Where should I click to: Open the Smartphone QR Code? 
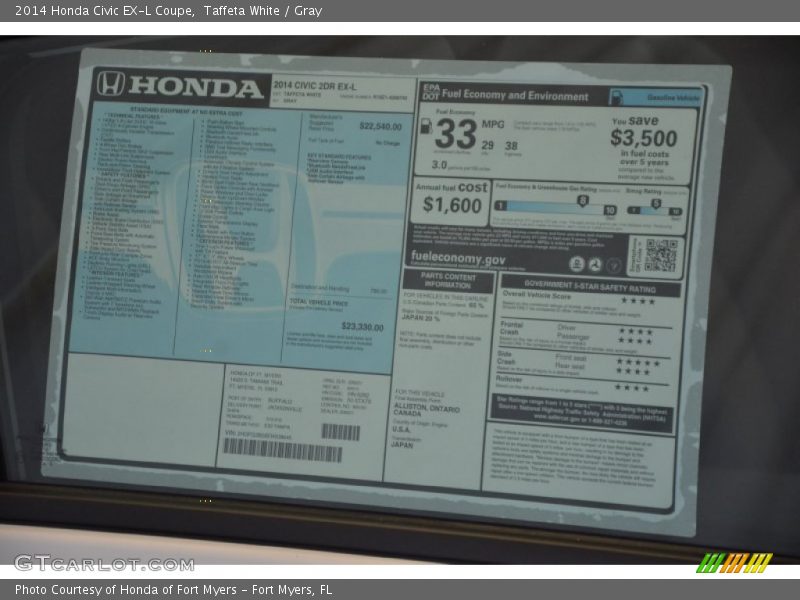pyautogui.click(x=662, y=257)
